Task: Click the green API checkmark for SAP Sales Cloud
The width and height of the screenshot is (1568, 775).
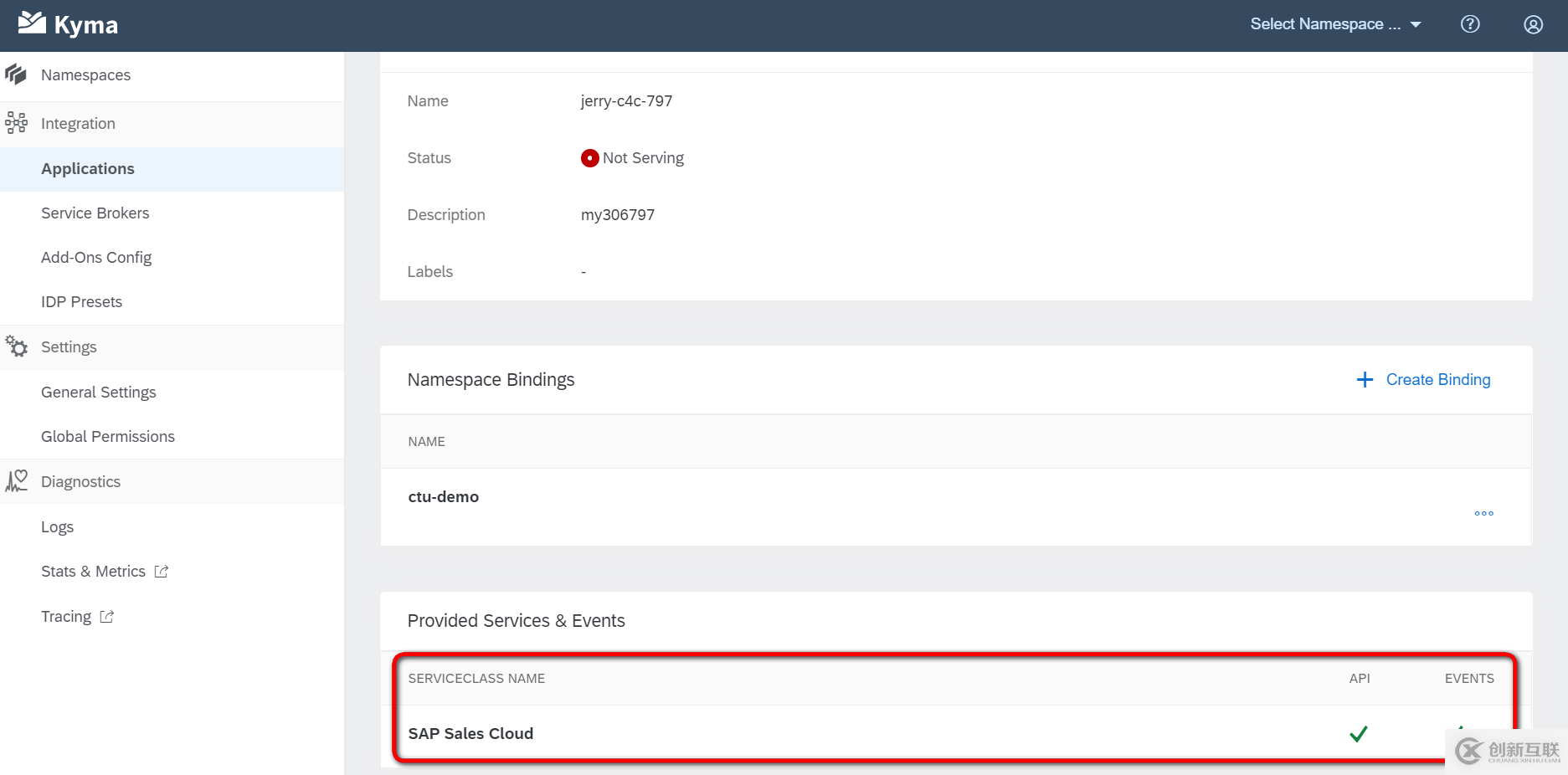Action: point(1359,733)
